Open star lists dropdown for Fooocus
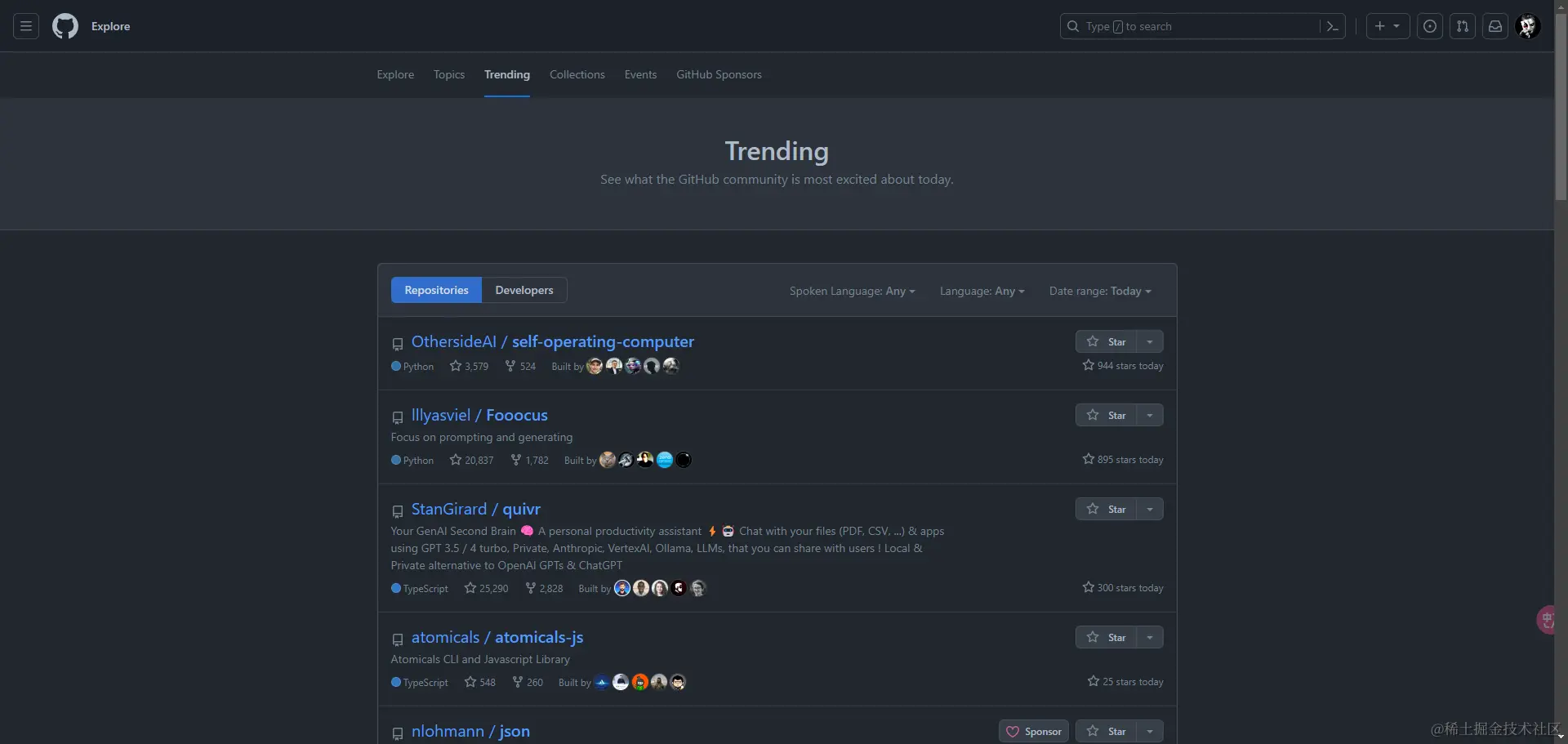This screenshot has width=1568, height=744. (1150, 415)
